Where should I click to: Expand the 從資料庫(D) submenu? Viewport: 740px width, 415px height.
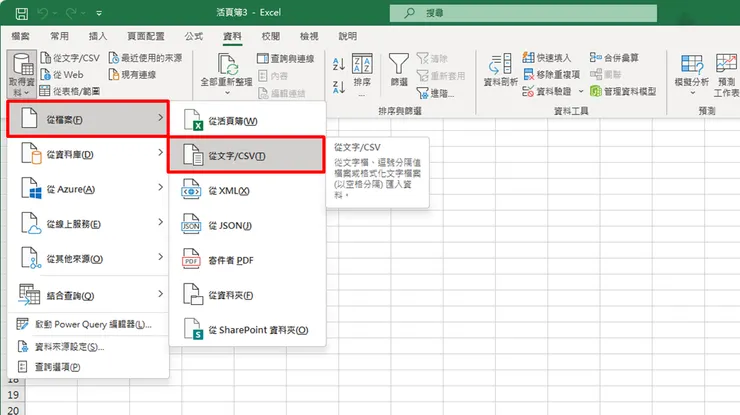tap(88, 154)
